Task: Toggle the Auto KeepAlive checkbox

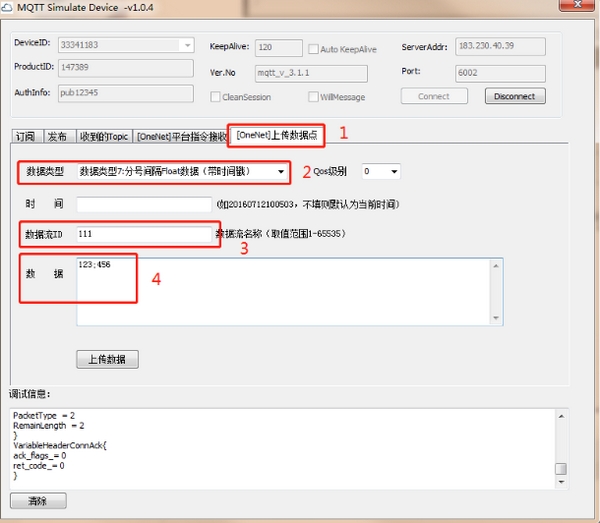Action: (313, 49)
